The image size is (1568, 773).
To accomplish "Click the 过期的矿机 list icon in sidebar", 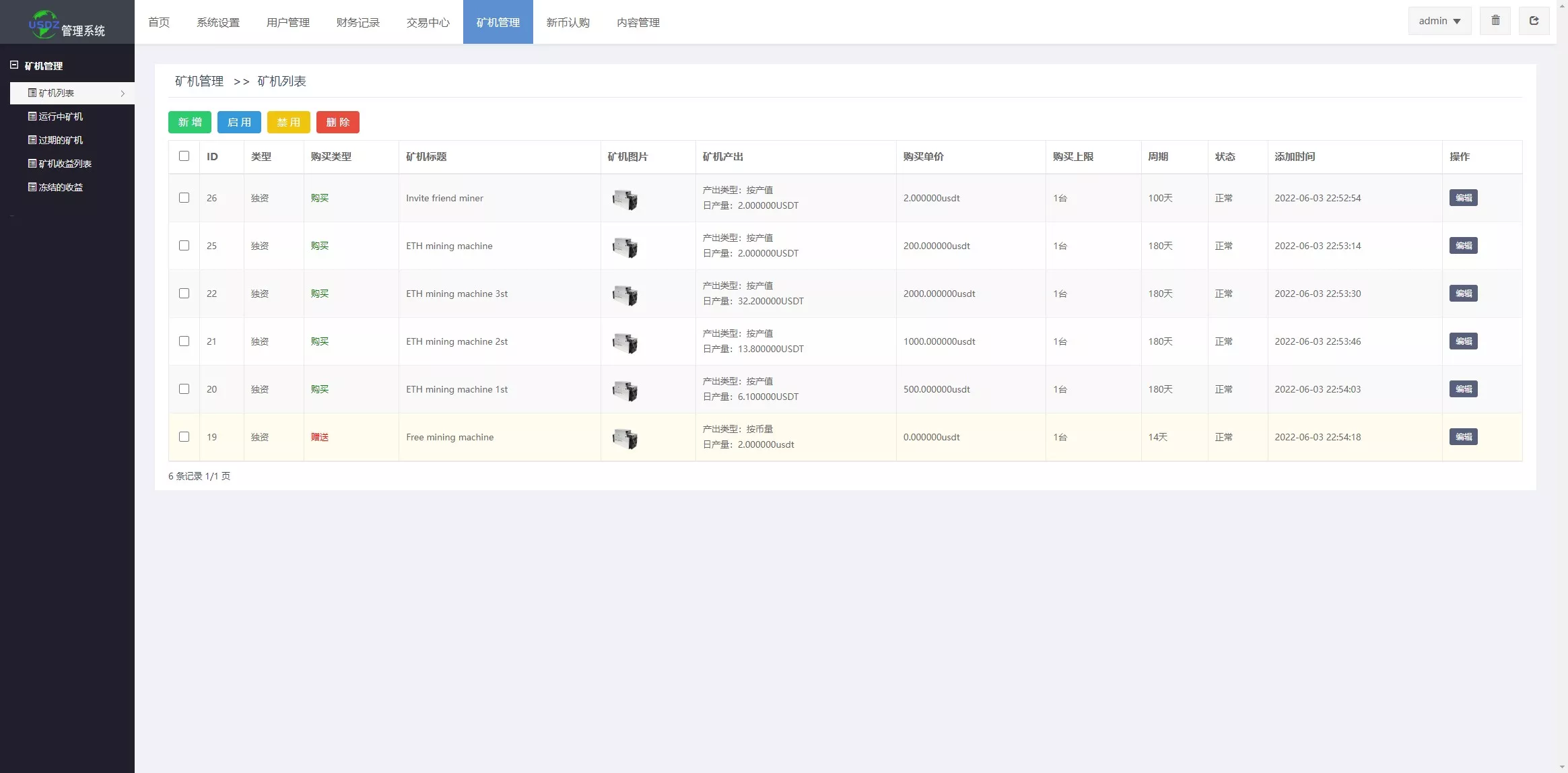I will click(x=32, y=140).
